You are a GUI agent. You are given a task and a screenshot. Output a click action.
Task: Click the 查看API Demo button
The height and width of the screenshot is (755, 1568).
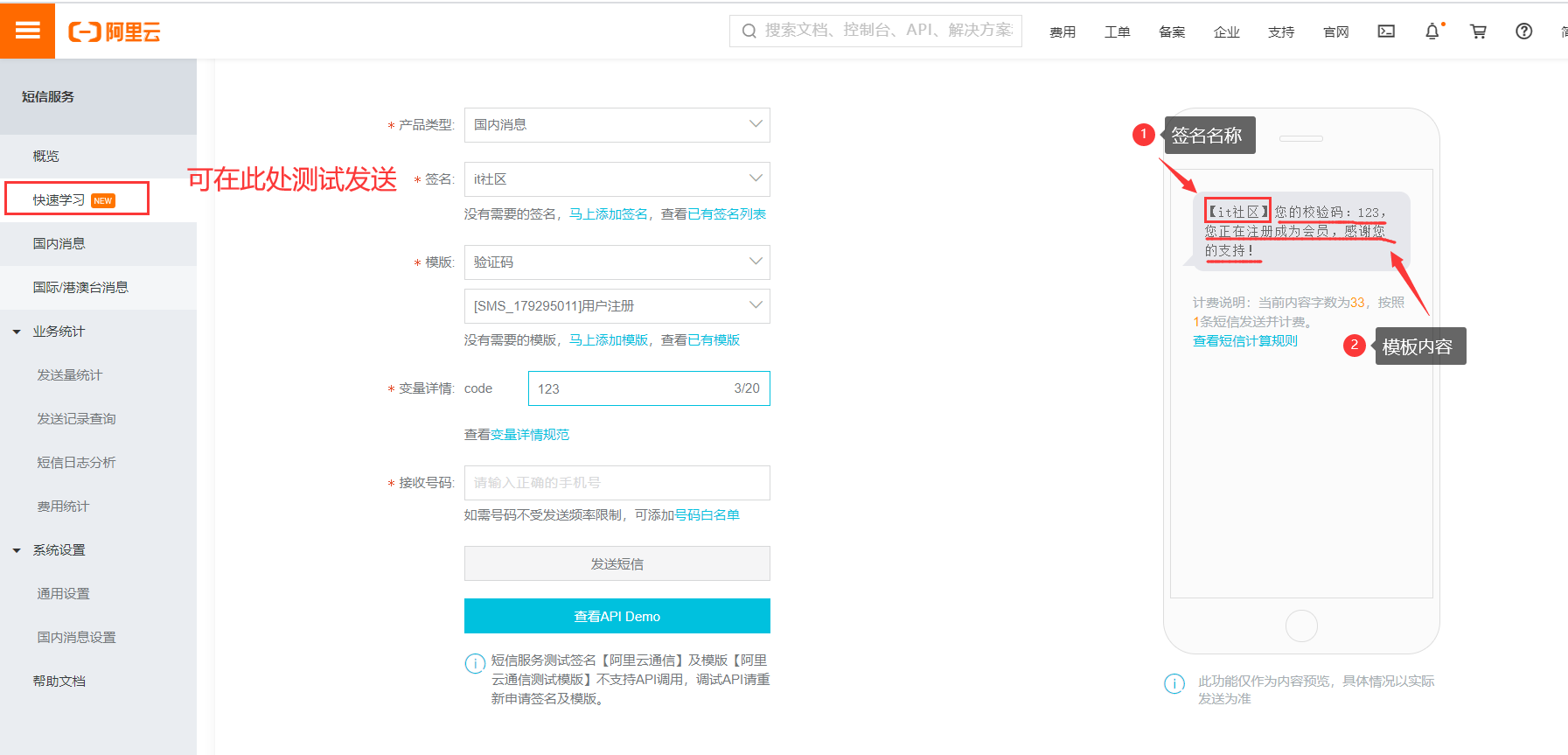click(x=617, y=616)
